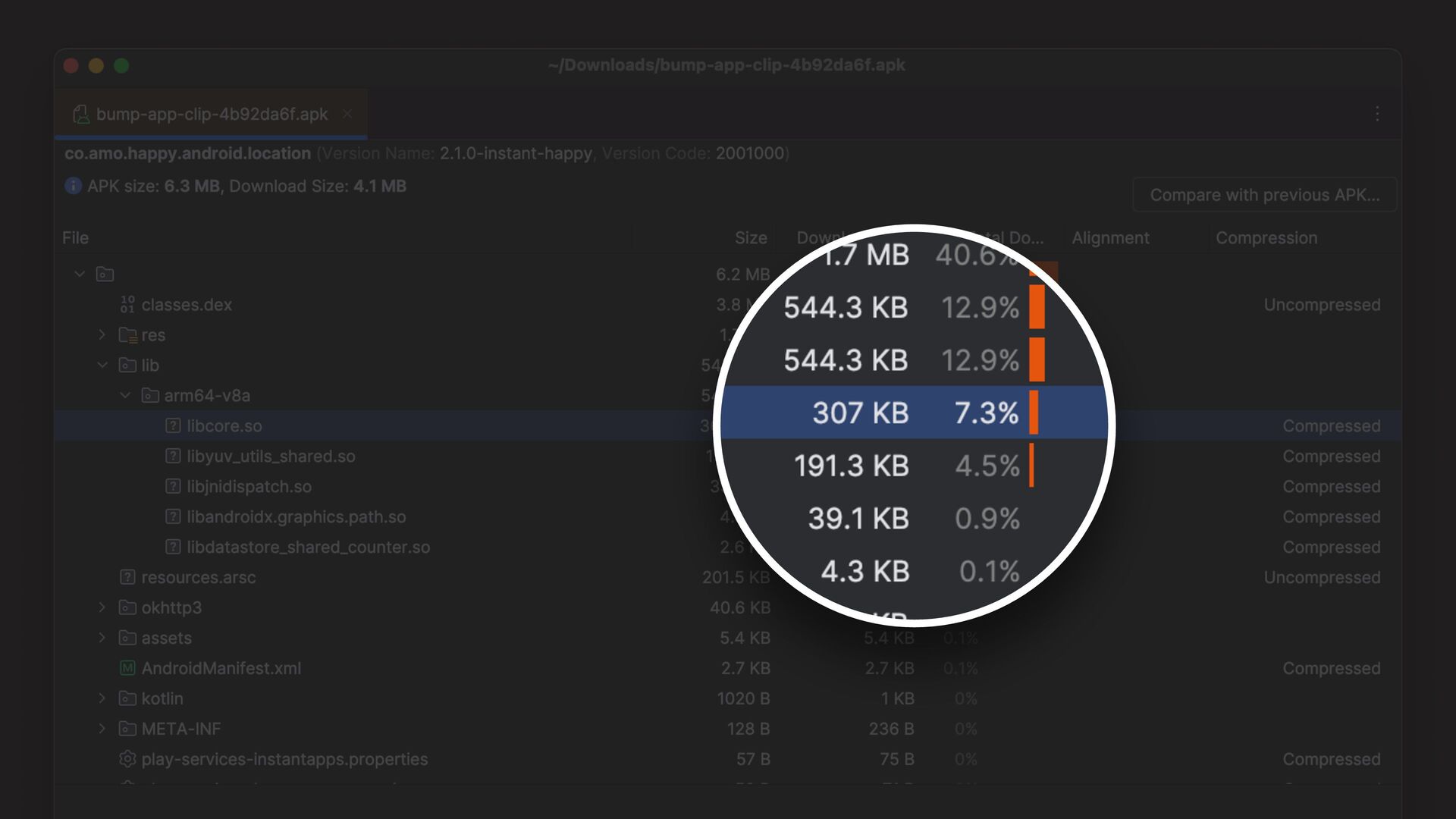This screenshot has height=819, width=1456.
Task: Click Compare with previous APK button
Action: click(x=1264, y=195)
